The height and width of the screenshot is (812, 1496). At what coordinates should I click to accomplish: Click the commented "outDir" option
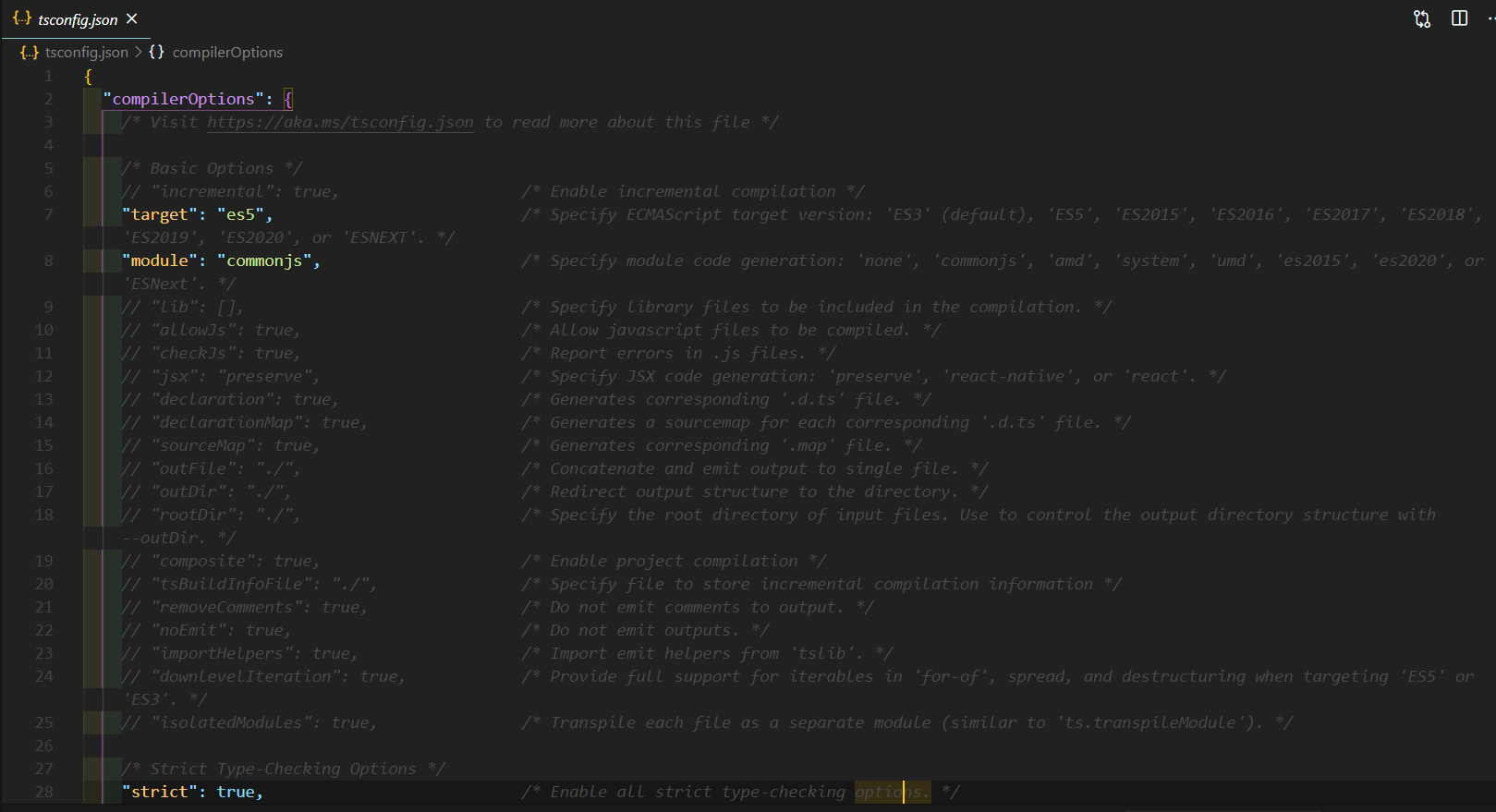point(207,491)
